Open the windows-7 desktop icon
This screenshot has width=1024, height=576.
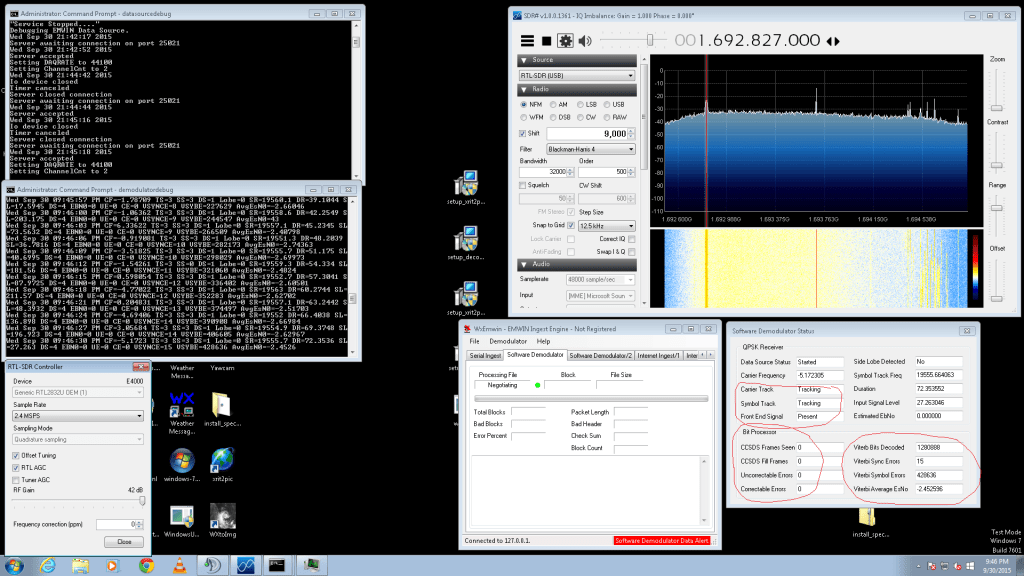[x=182, y=465]
